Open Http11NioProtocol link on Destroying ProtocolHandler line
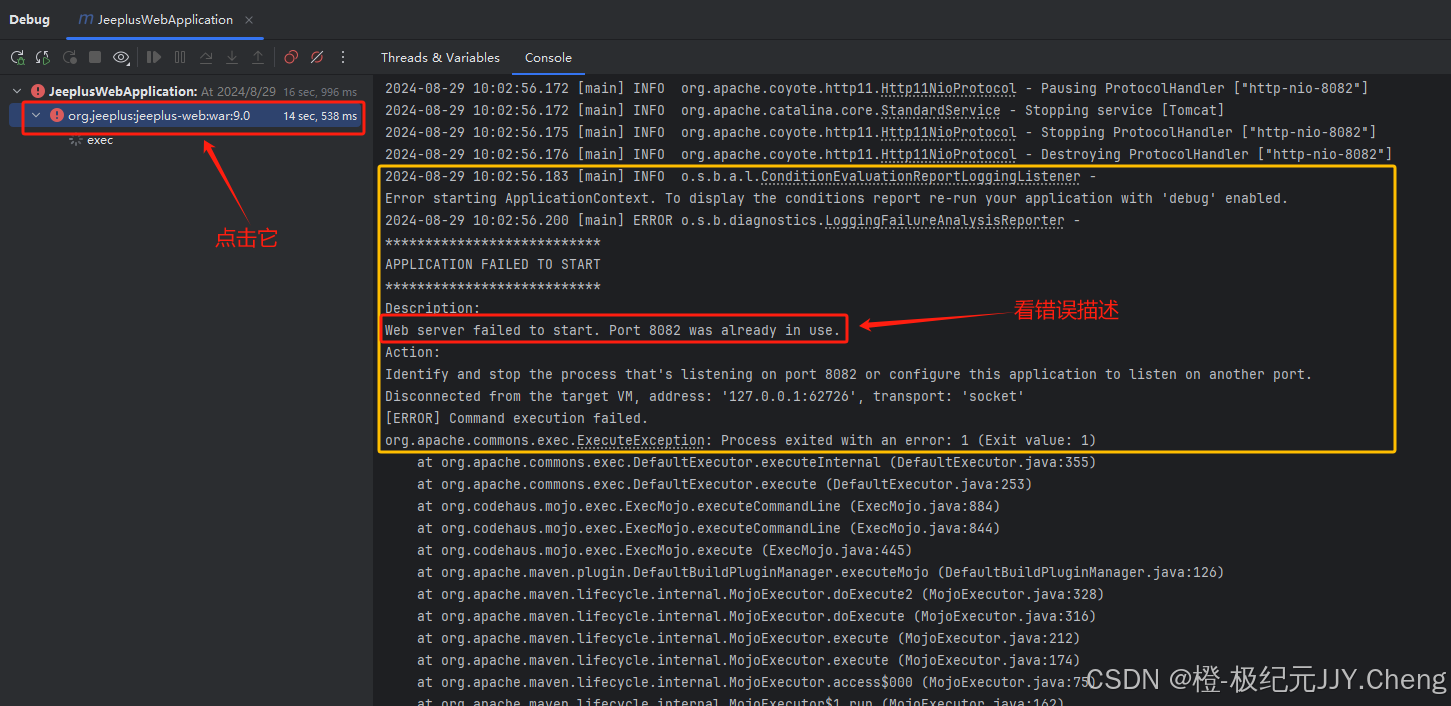Screen dimensions: 1451x706 pos(948,154)
